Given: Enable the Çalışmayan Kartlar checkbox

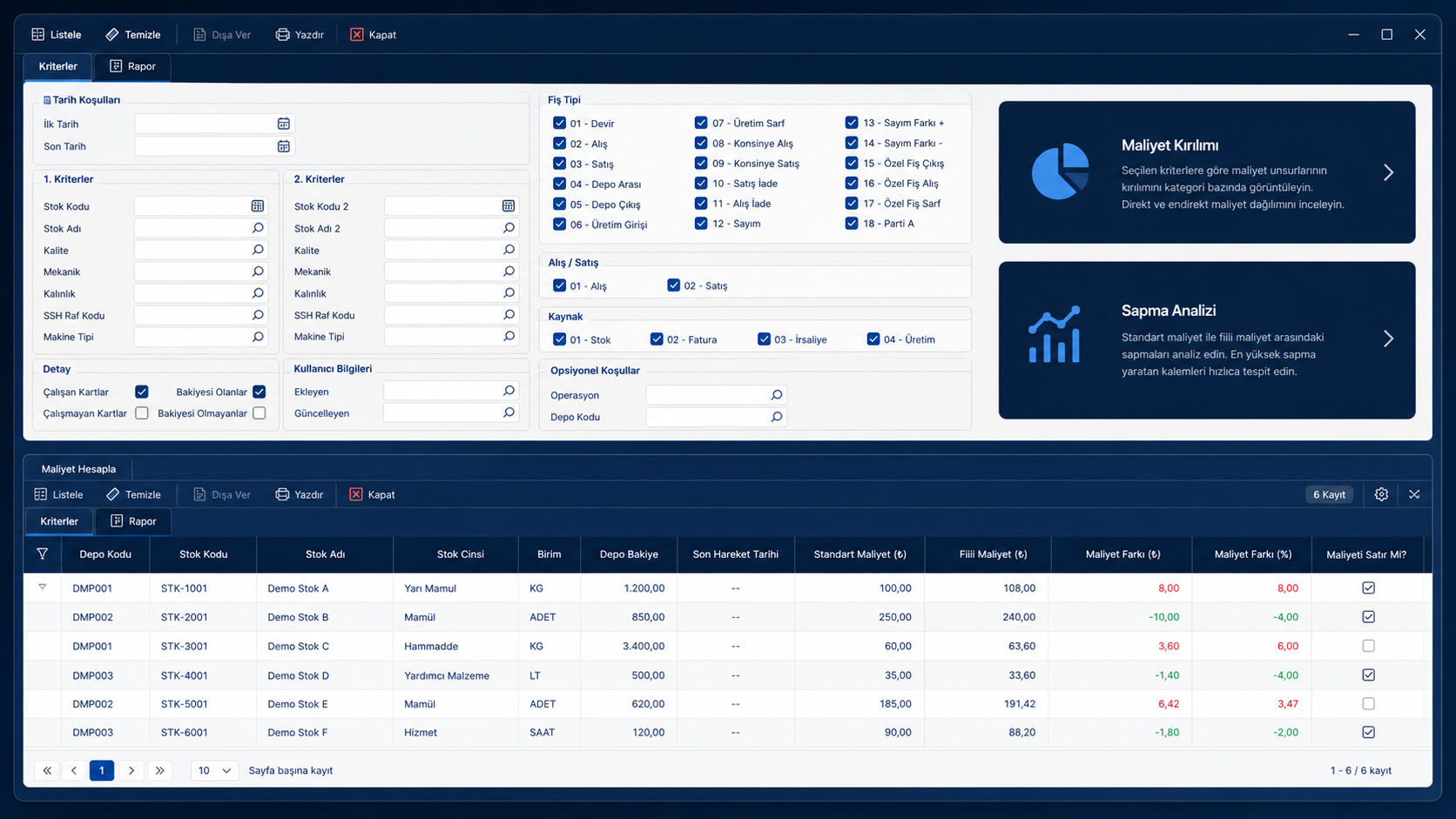Looking at the screenshot, I should pos(141,413).
